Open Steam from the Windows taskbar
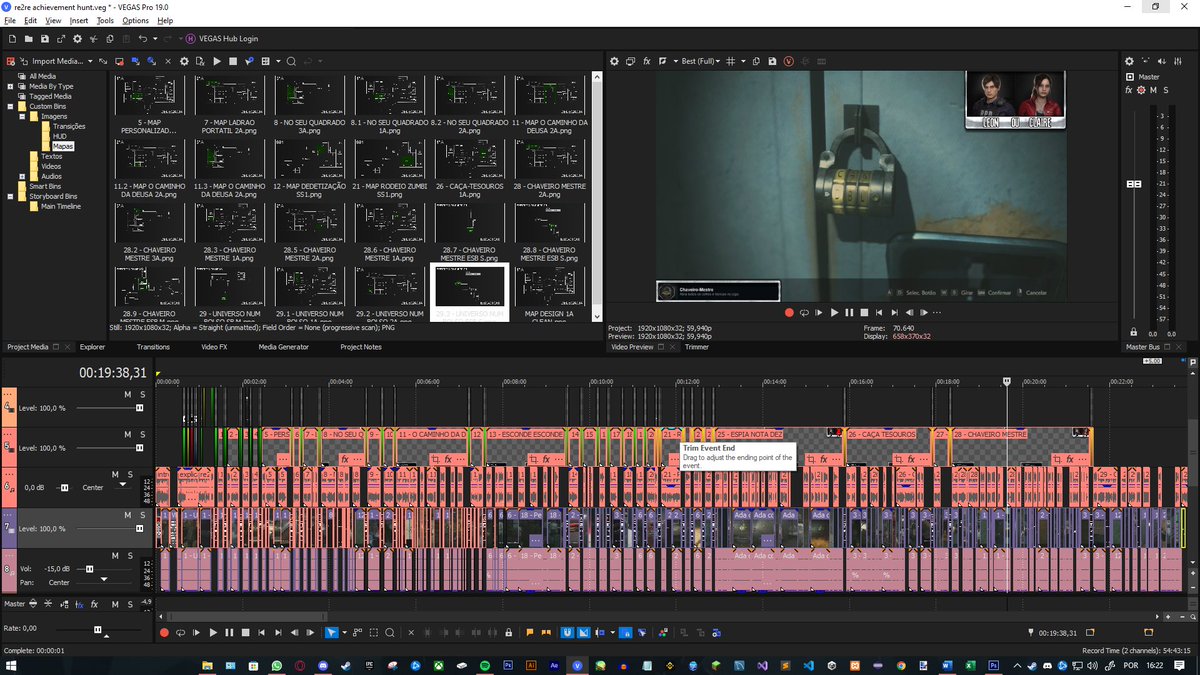The width and height of the screenshot is (1200, 675). [346, 664]
